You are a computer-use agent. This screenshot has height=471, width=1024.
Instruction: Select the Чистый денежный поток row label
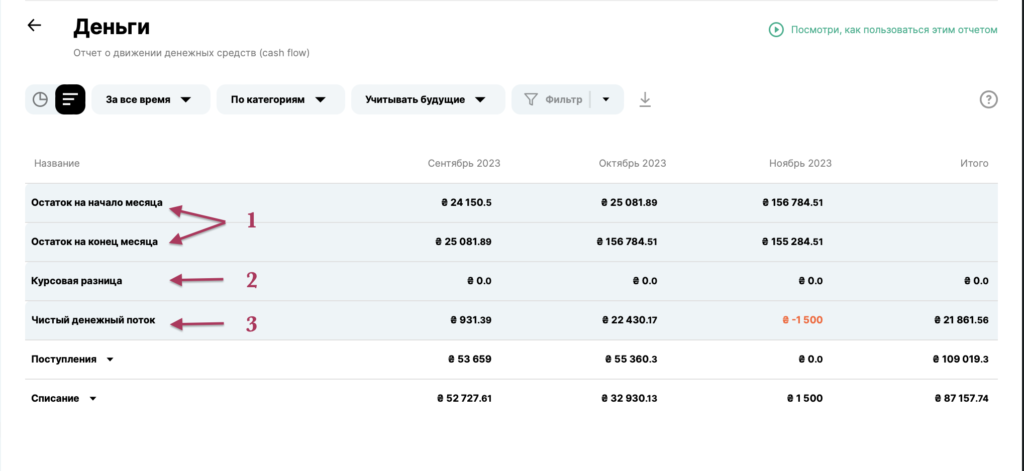tap(93, 320)
